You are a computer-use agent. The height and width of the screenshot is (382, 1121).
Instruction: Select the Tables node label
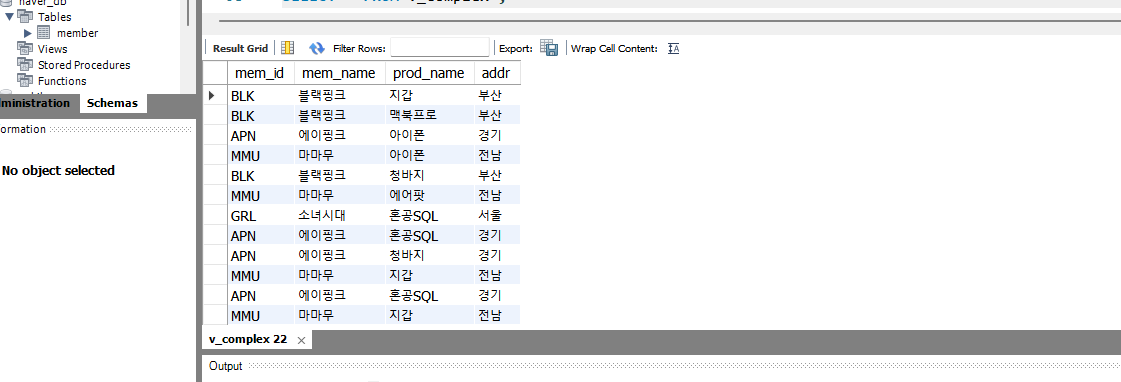click(55, 16)
